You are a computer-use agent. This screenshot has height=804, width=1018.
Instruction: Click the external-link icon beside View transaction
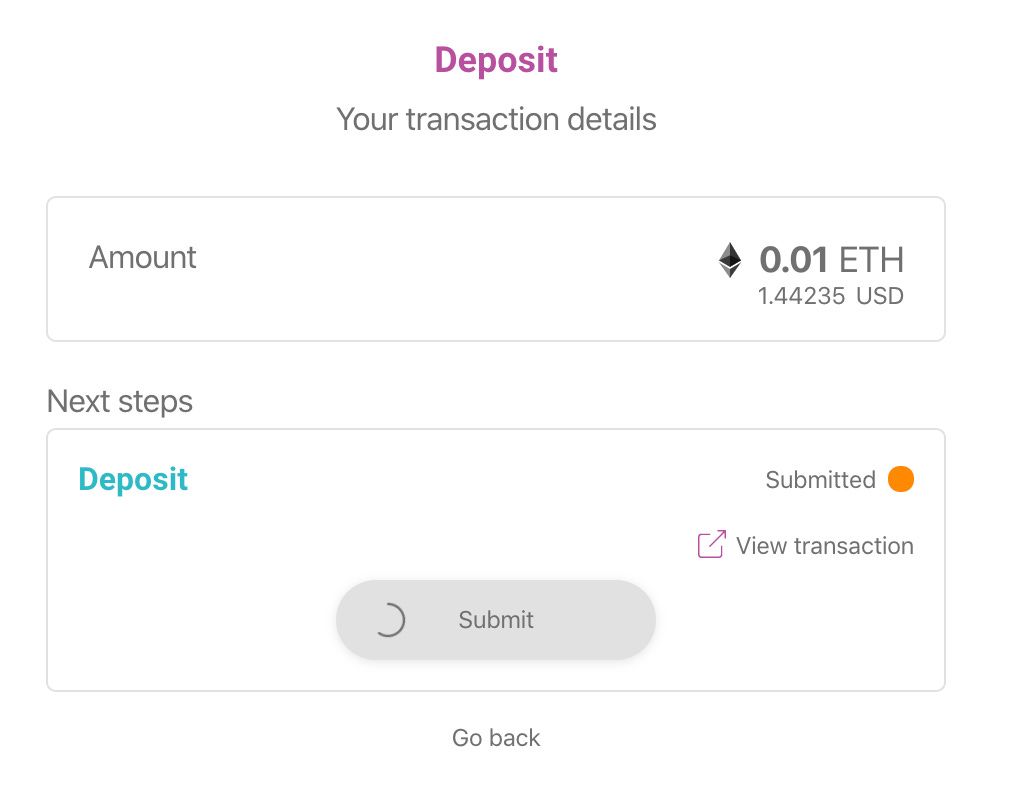(711, 545)
